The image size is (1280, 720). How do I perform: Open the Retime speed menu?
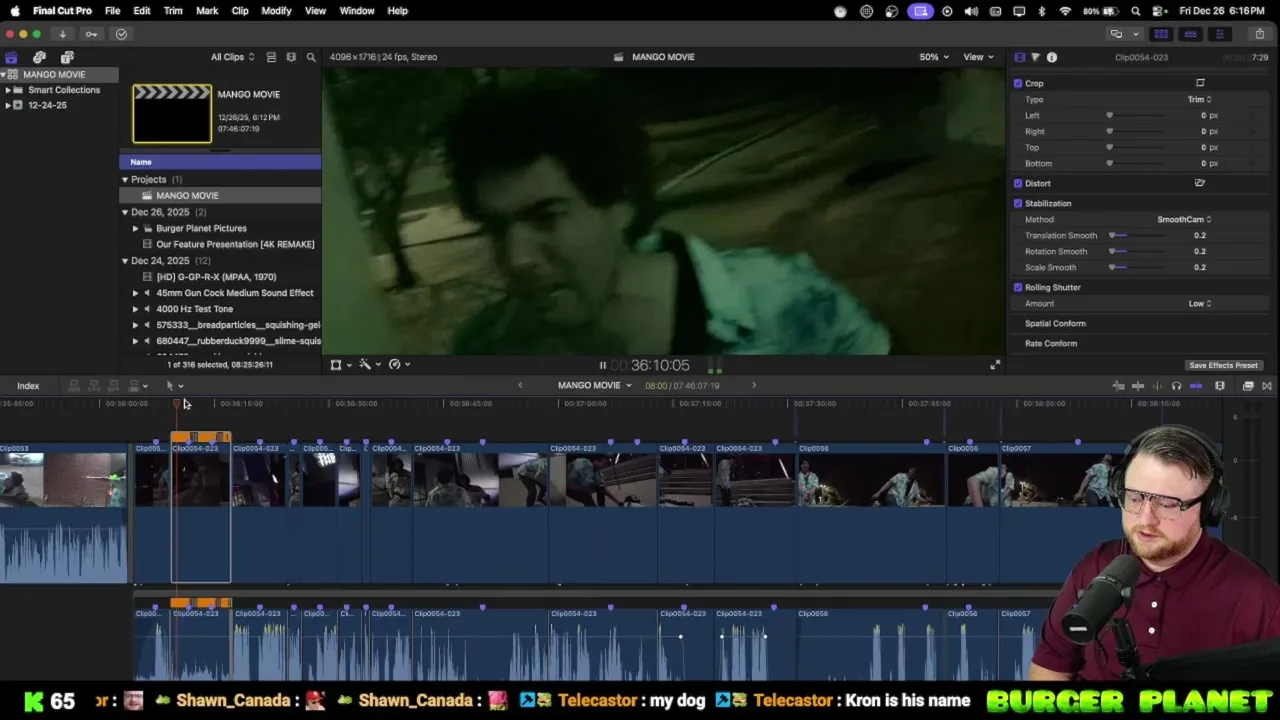pyautogui.click(x=398, y=365)
